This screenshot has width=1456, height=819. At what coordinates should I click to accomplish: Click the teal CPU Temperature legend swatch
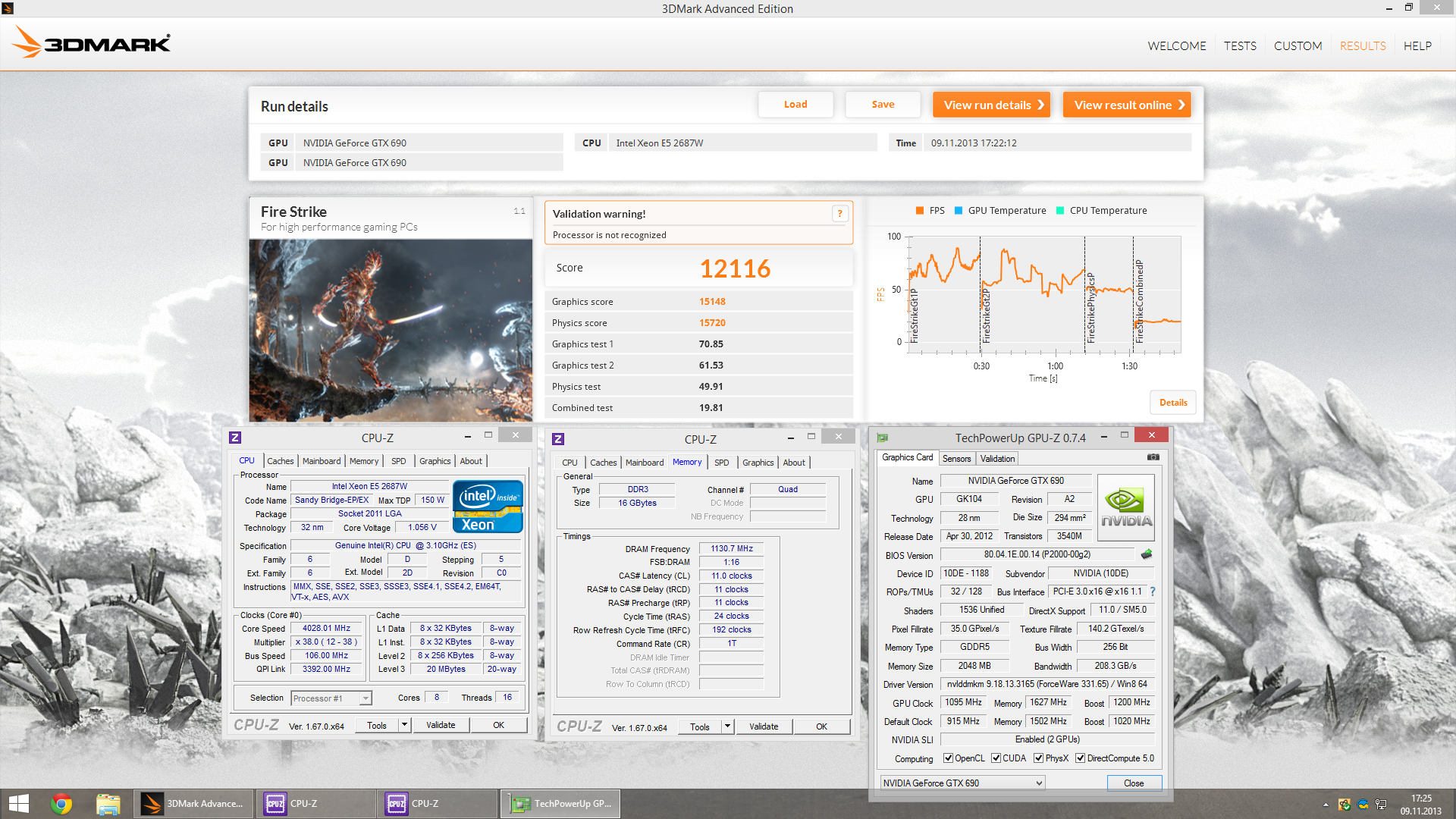pyautogui.click(x=1060, y=211)
